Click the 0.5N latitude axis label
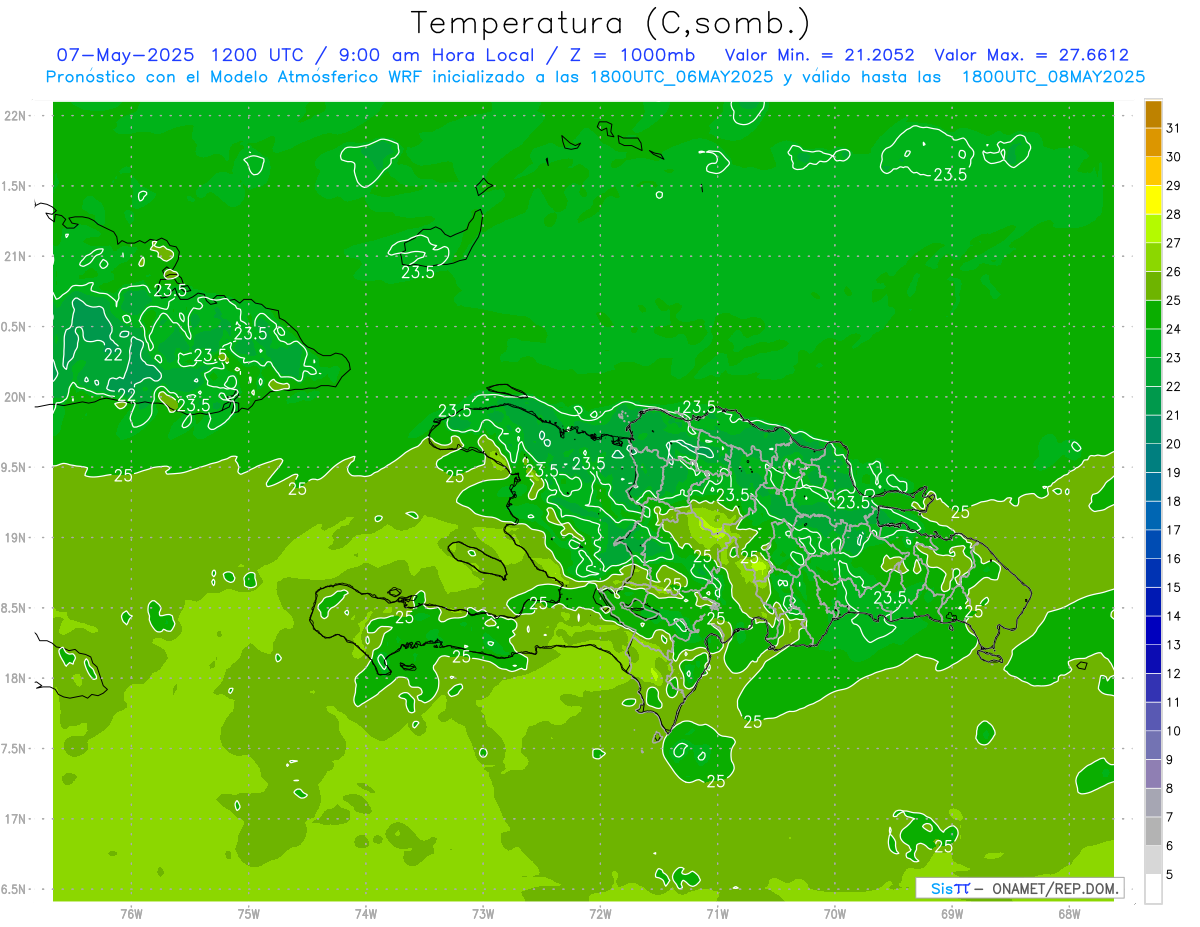 click(x=14, y=327)
